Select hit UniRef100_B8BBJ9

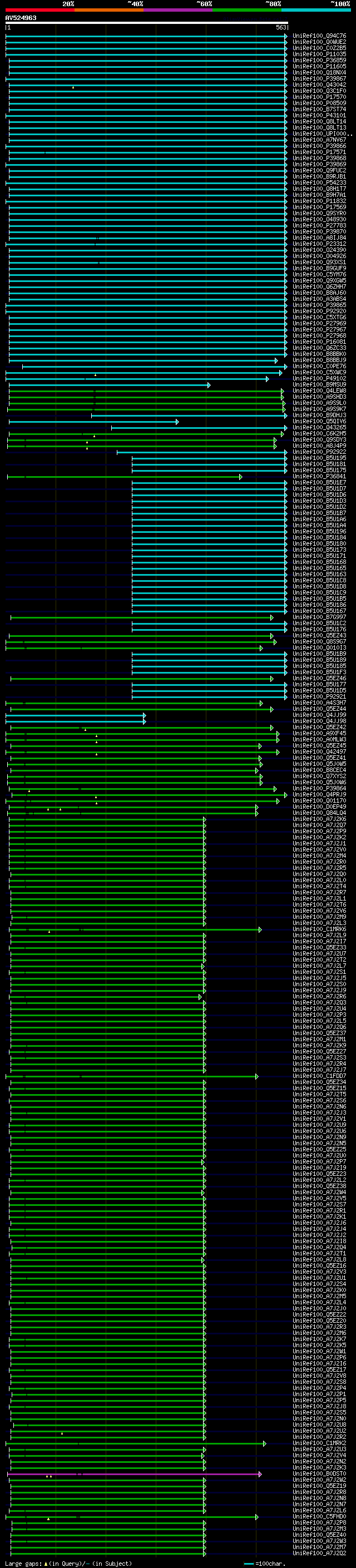tap(319, 360)
